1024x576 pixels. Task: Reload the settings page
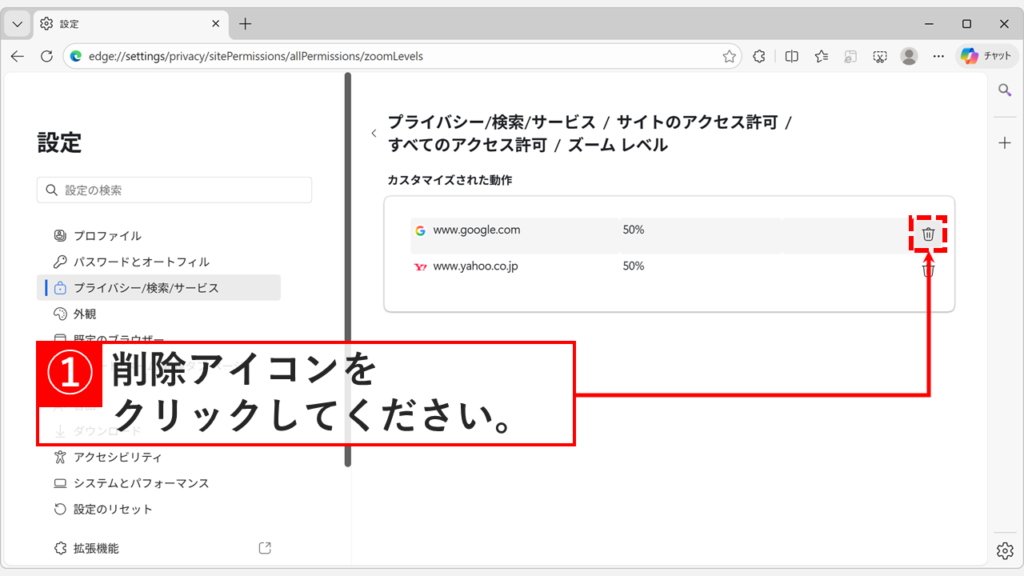[x=46, y=57]
